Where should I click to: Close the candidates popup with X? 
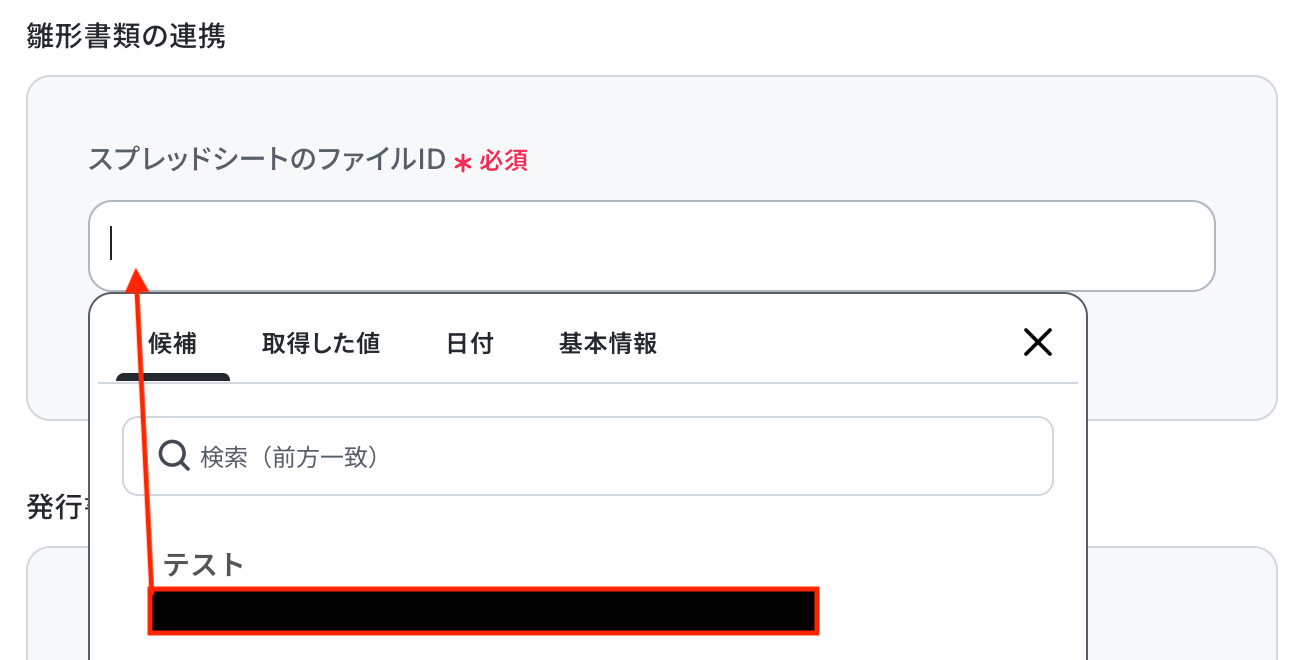(1038, 343)
